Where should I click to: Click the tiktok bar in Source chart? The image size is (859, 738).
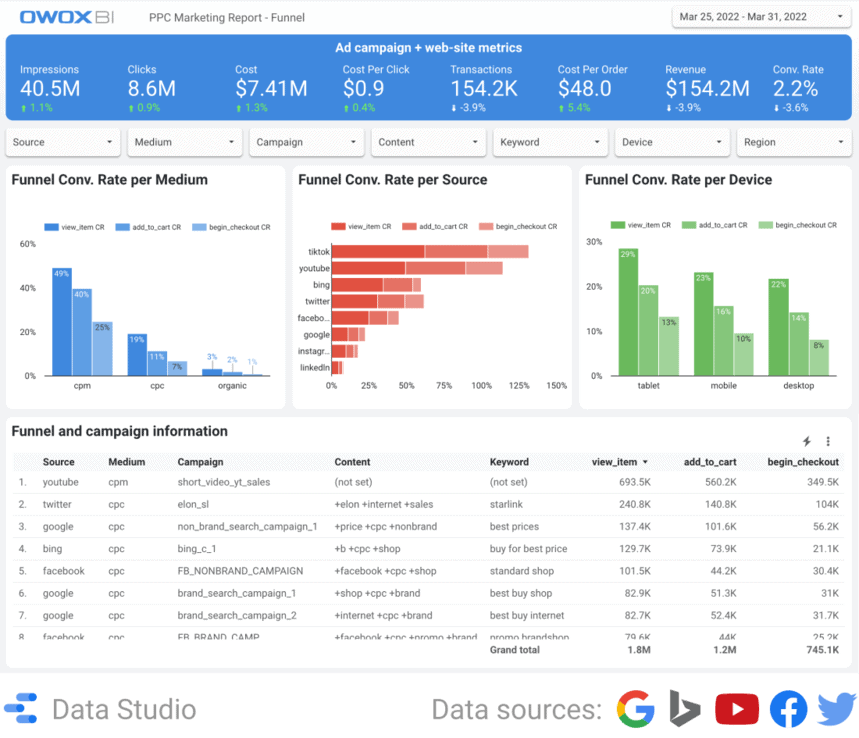[x=430, y=251]
